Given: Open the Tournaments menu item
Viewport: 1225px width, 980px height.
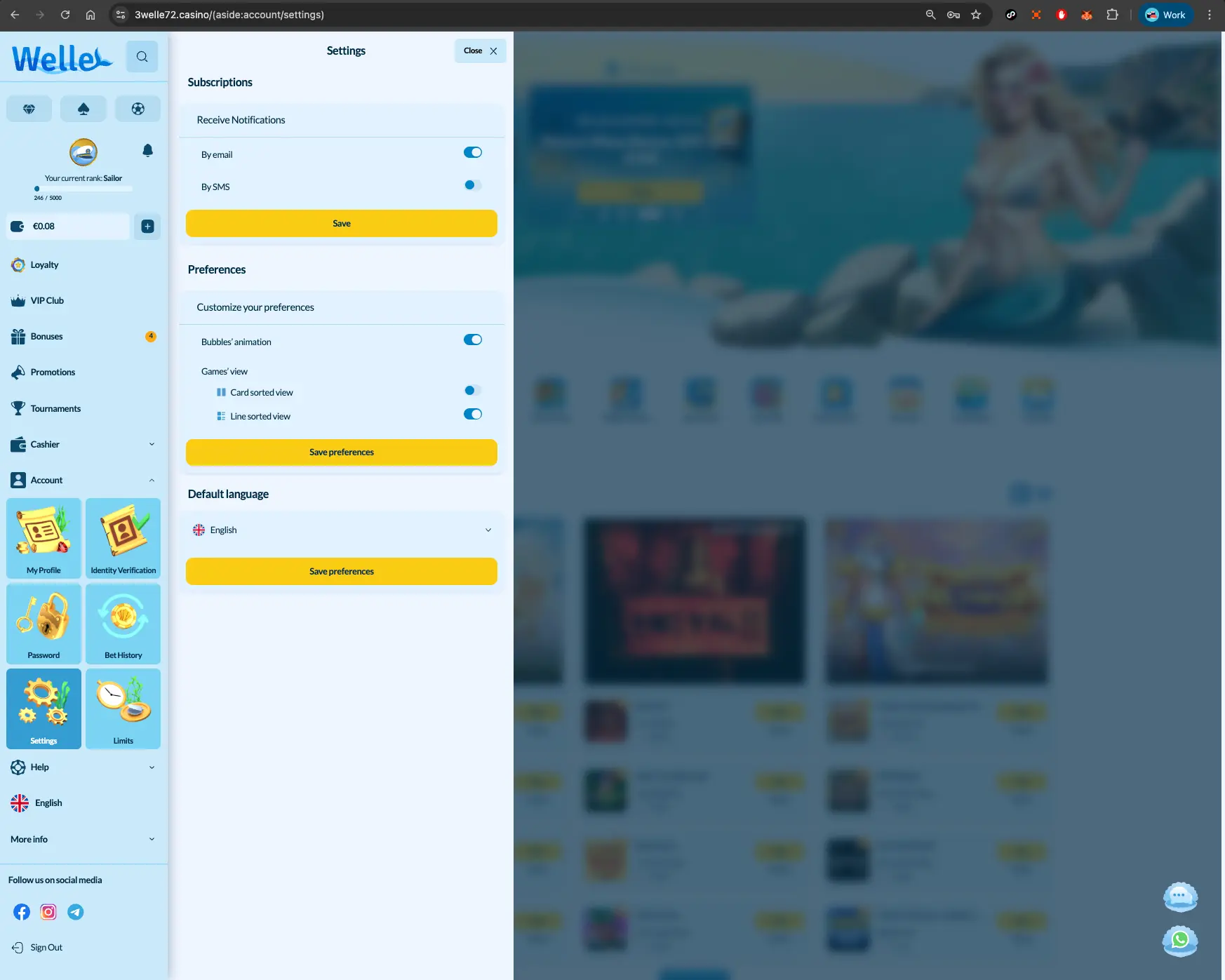Looking at the screenshot, I should coord(46,409).
